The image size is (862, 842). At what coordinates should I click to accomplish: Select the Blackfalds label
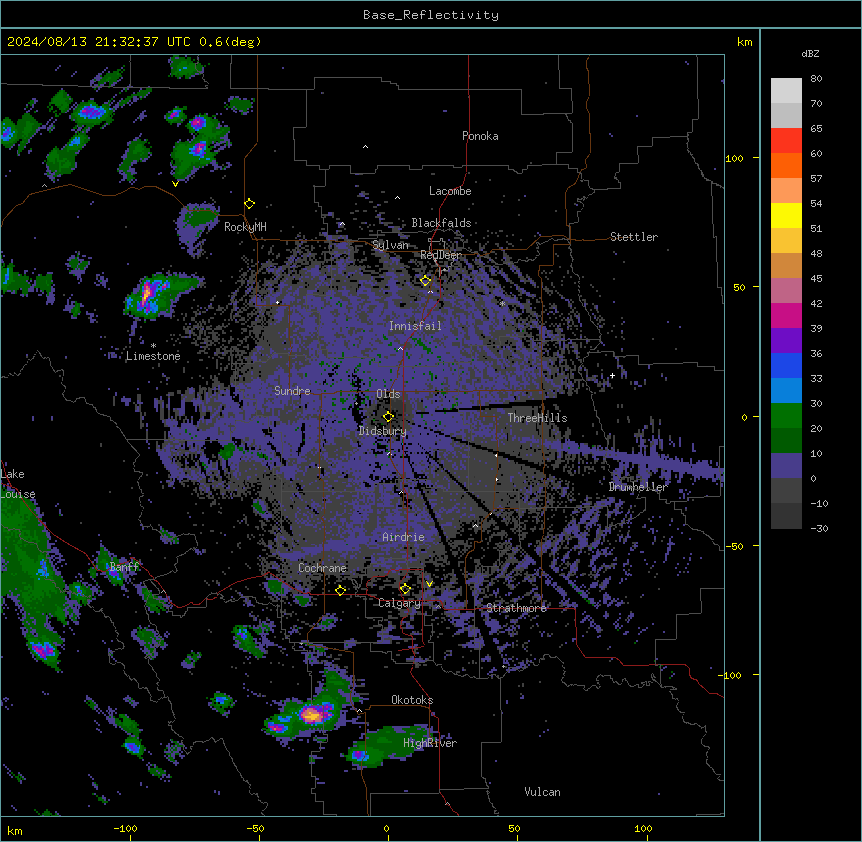(441, 223)
